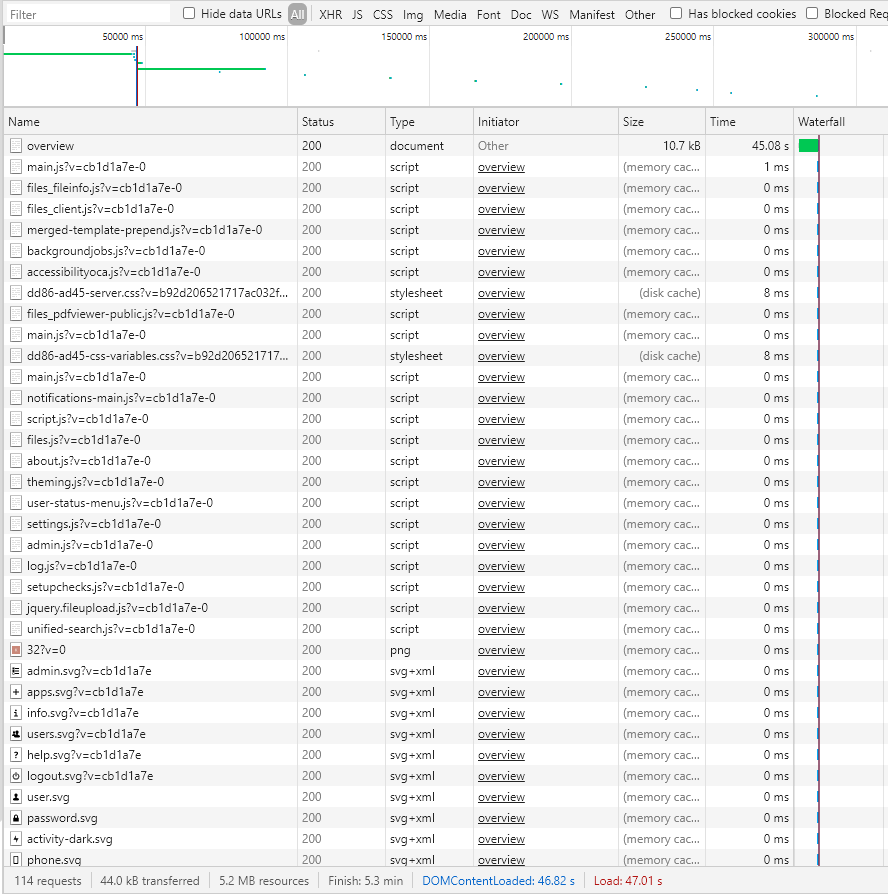Screen dimensions: 888x894
Task: Sort by the Time column header
Action: click(x=749, y=121)
